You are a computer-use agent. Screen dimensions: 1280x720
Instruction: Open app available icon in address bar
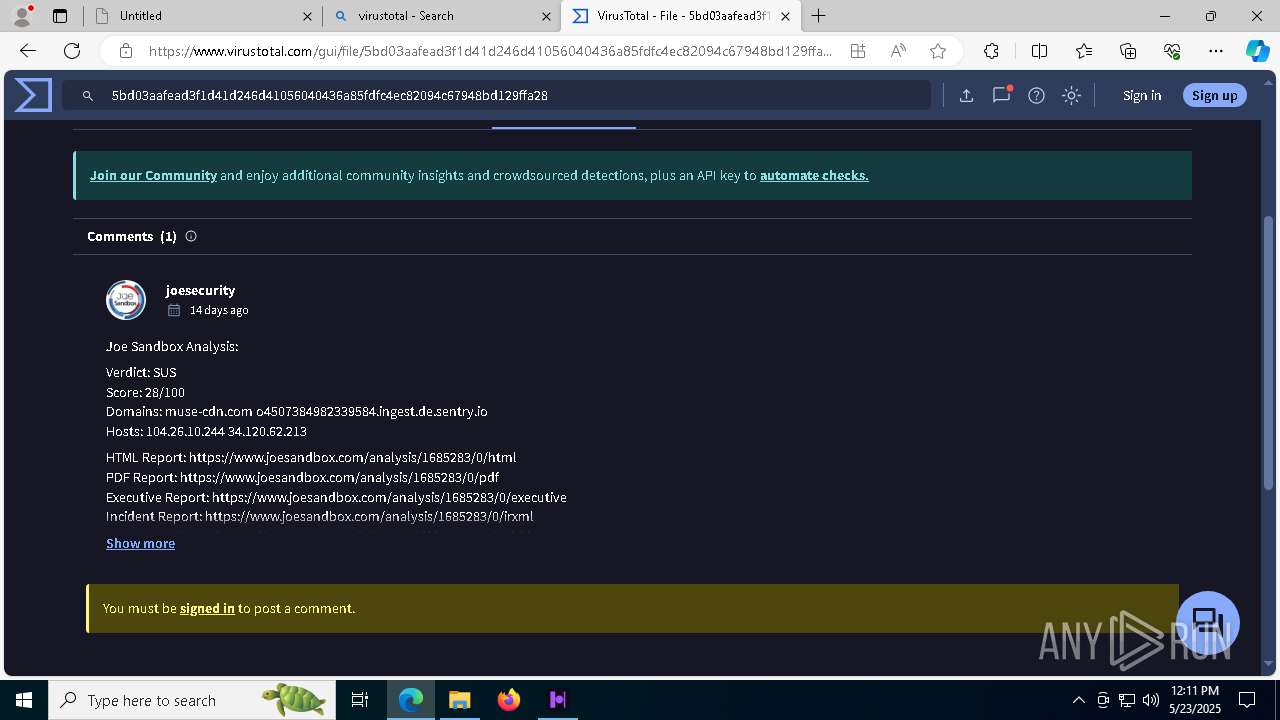click(858, 51)
